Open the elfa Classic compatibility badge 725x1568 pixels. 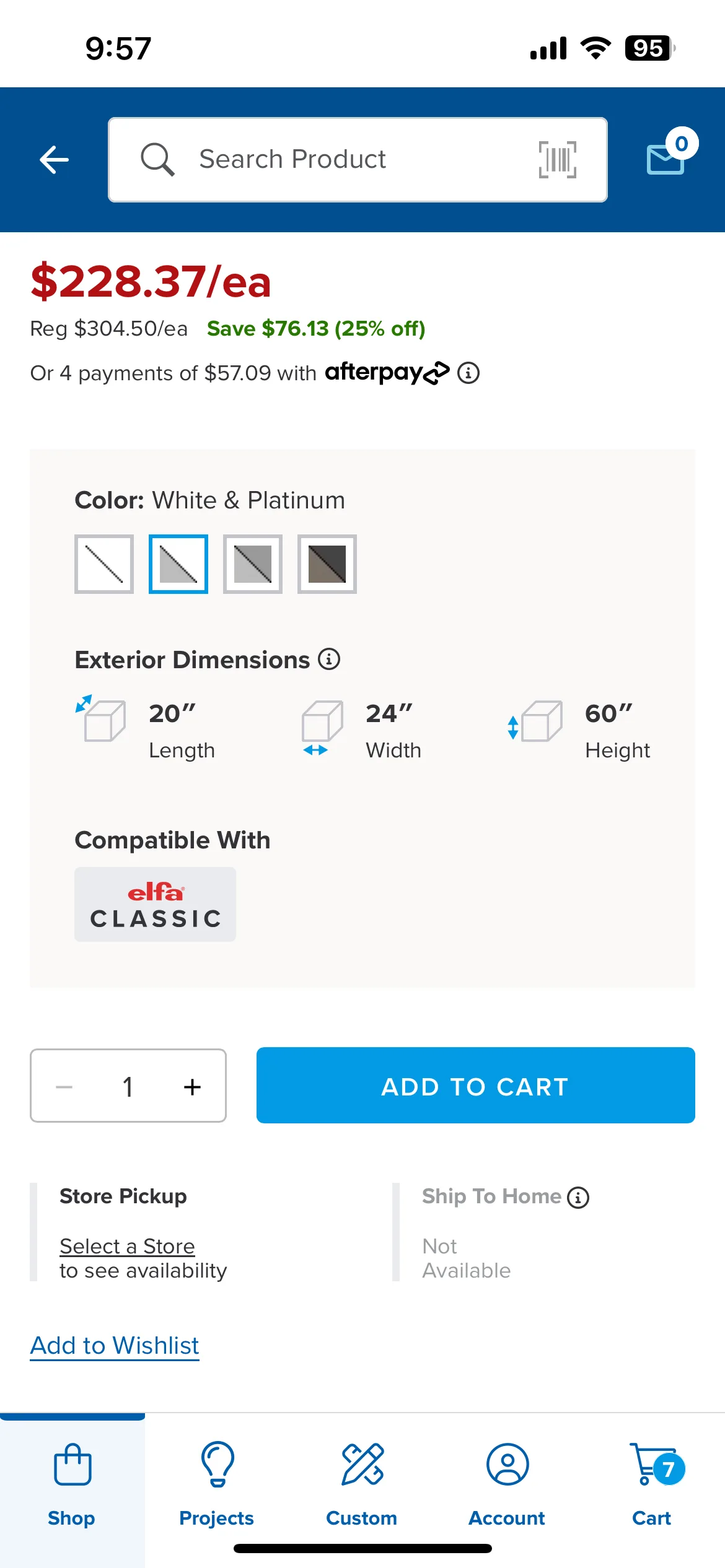[155, 904]
